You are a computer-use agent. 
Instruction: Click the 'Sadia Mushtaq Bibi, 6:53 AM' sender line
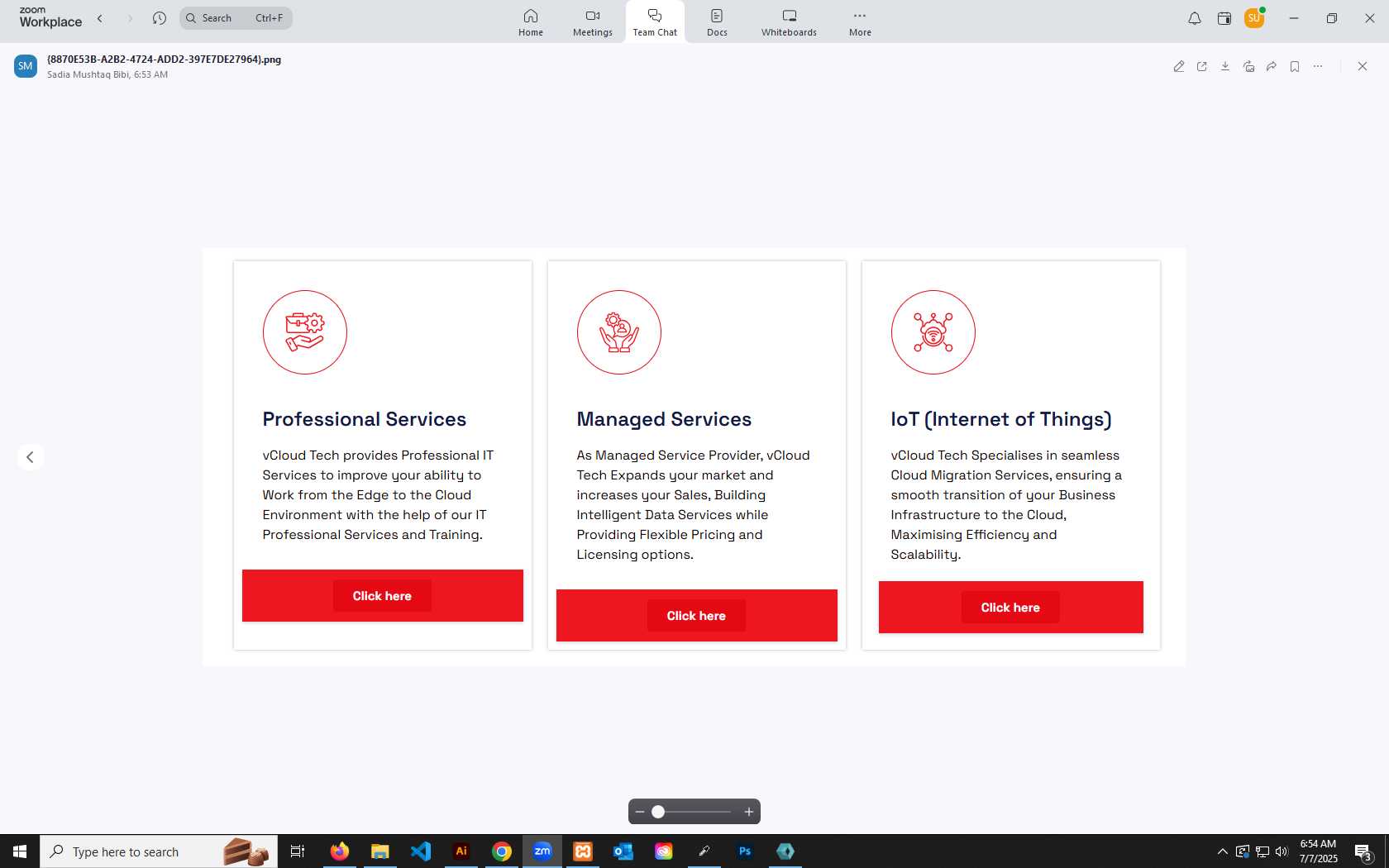point(107,74)
